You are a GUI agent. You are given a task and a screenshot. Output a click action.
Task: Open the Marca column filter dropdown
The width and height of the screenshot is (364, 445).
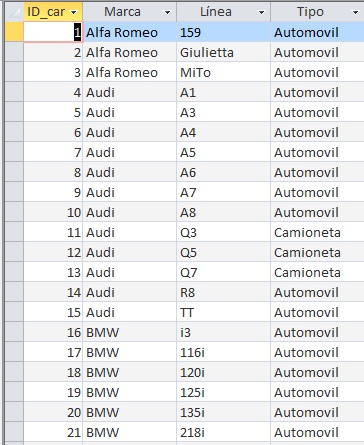click(x=168, y=13)
